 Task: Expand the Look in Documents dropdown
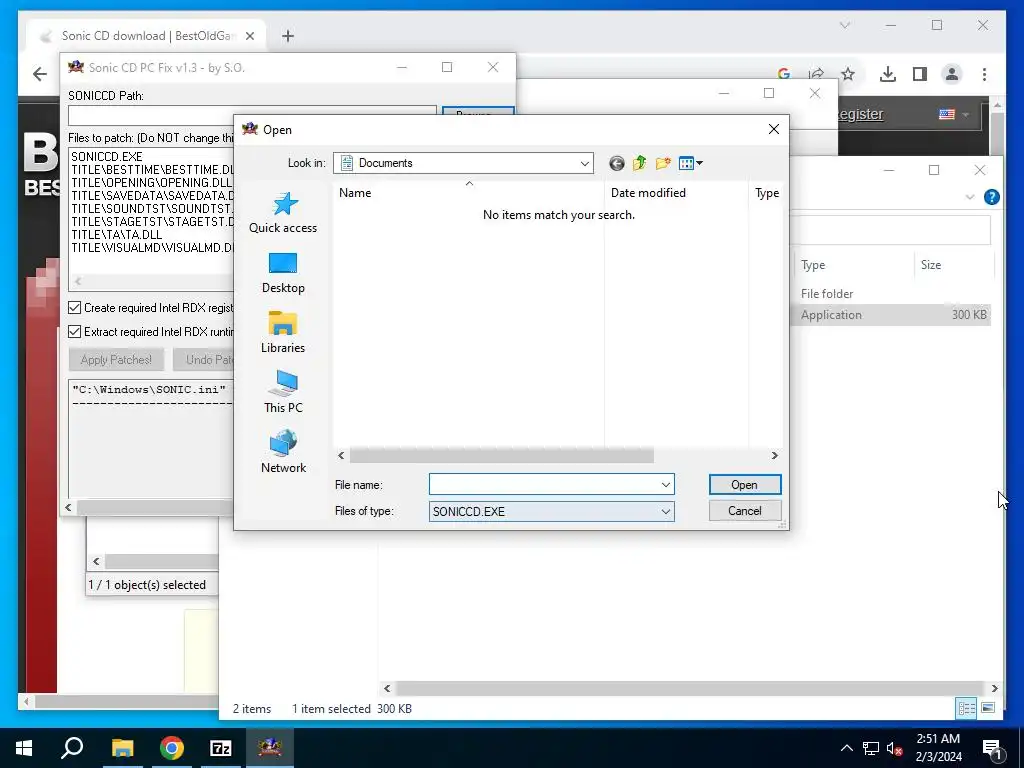(584, 163)
